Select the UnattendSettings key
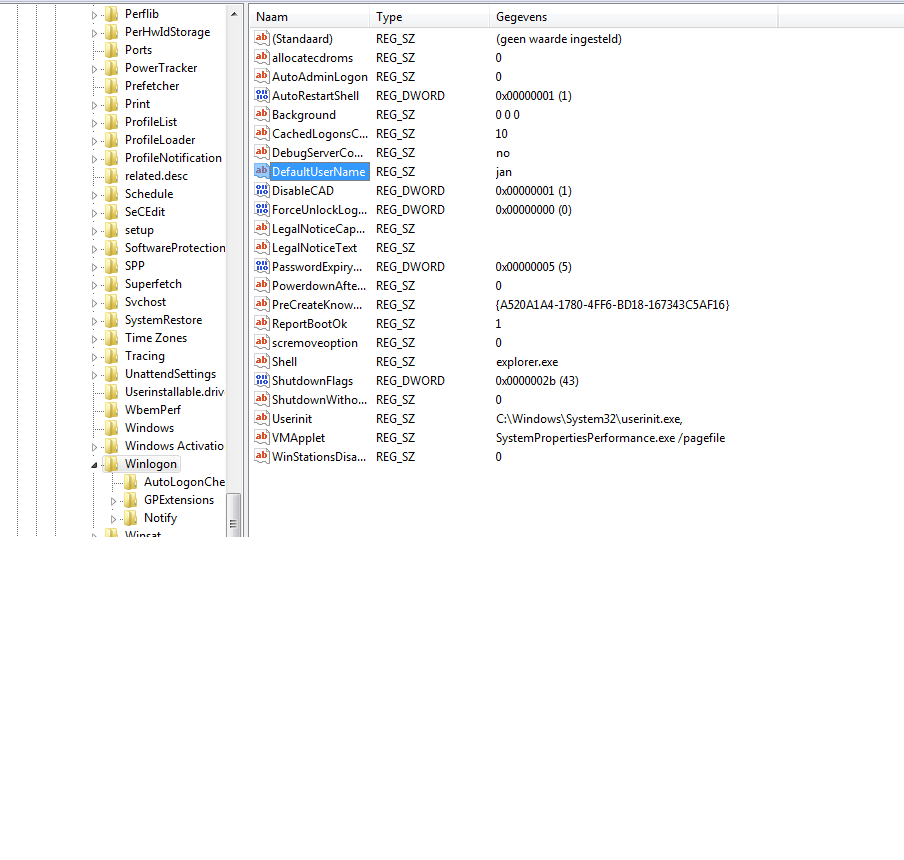Image resolution: width=904 pixels, height=860 pixels. point(170,374)
